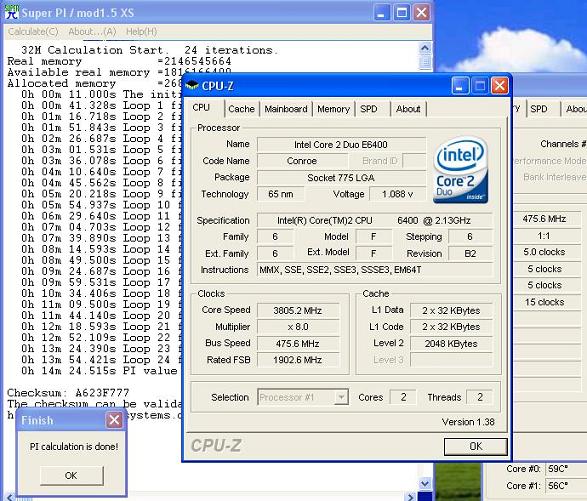Screen dimensions: 587x501
Task: Click the Voltage value '1.088 v'
Action: pos(398,194)
